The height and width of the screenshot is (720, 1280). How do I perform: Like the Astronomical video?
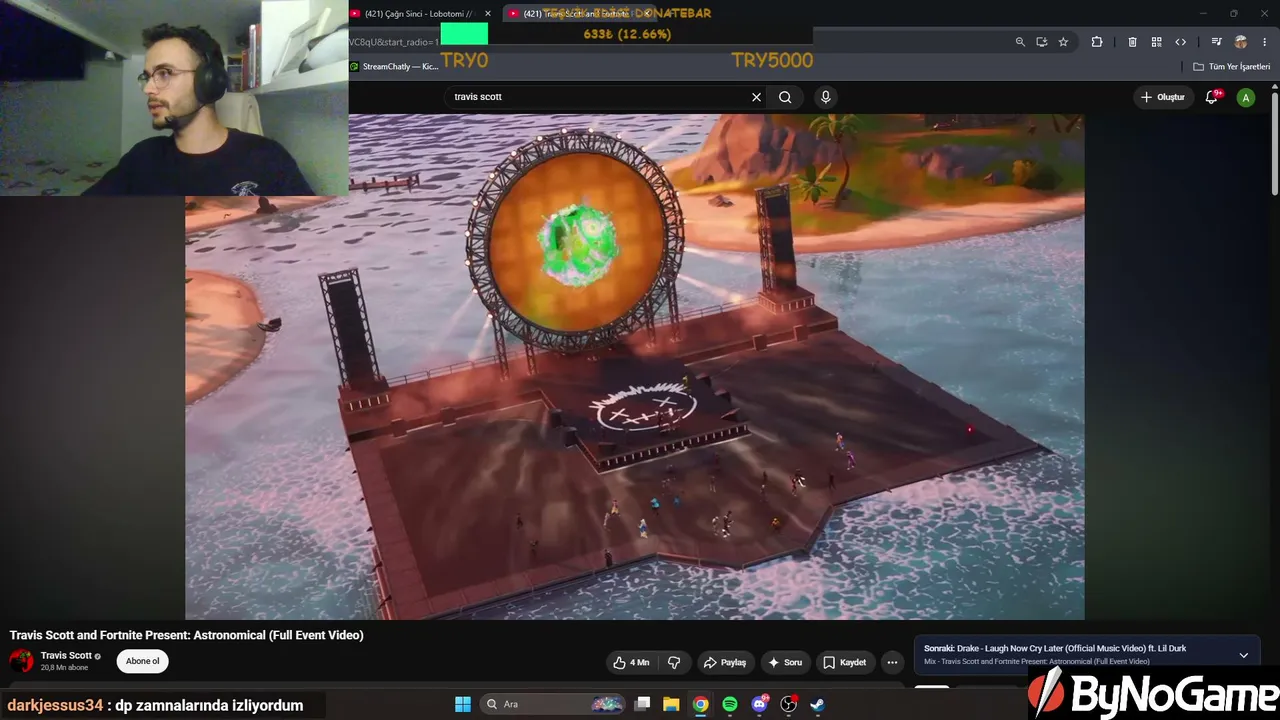[631, 662]
